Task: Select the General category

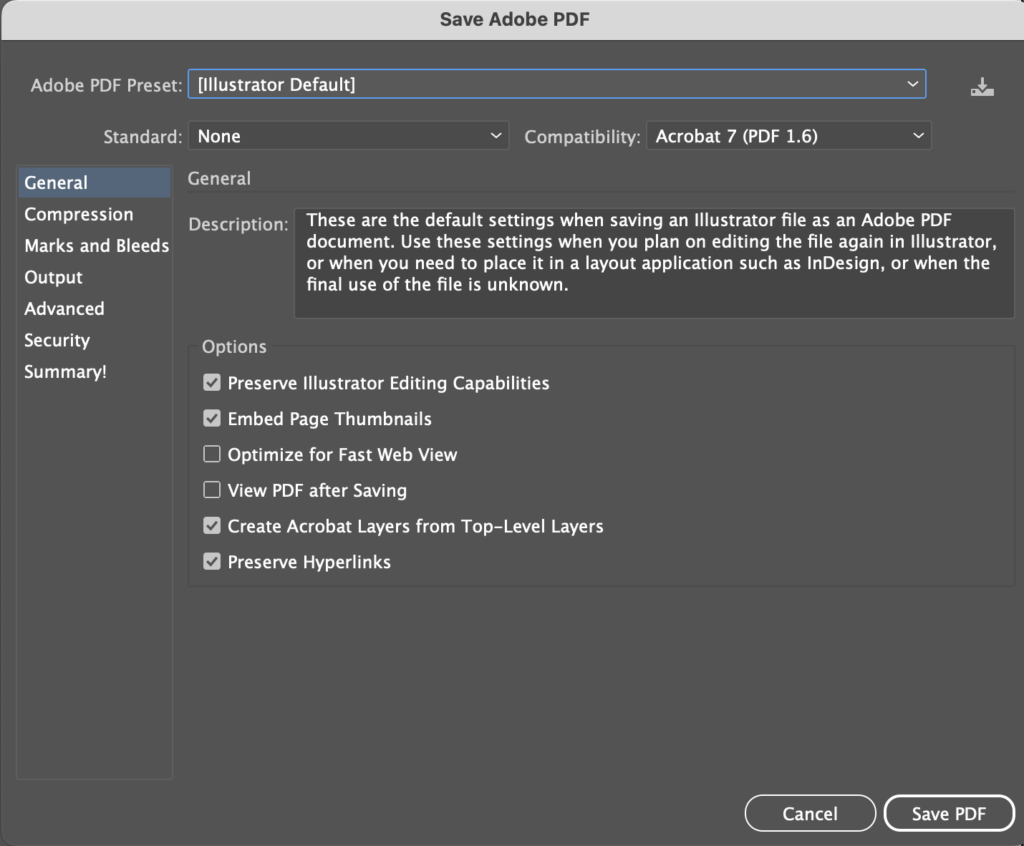Action: (x=94, y=182)
